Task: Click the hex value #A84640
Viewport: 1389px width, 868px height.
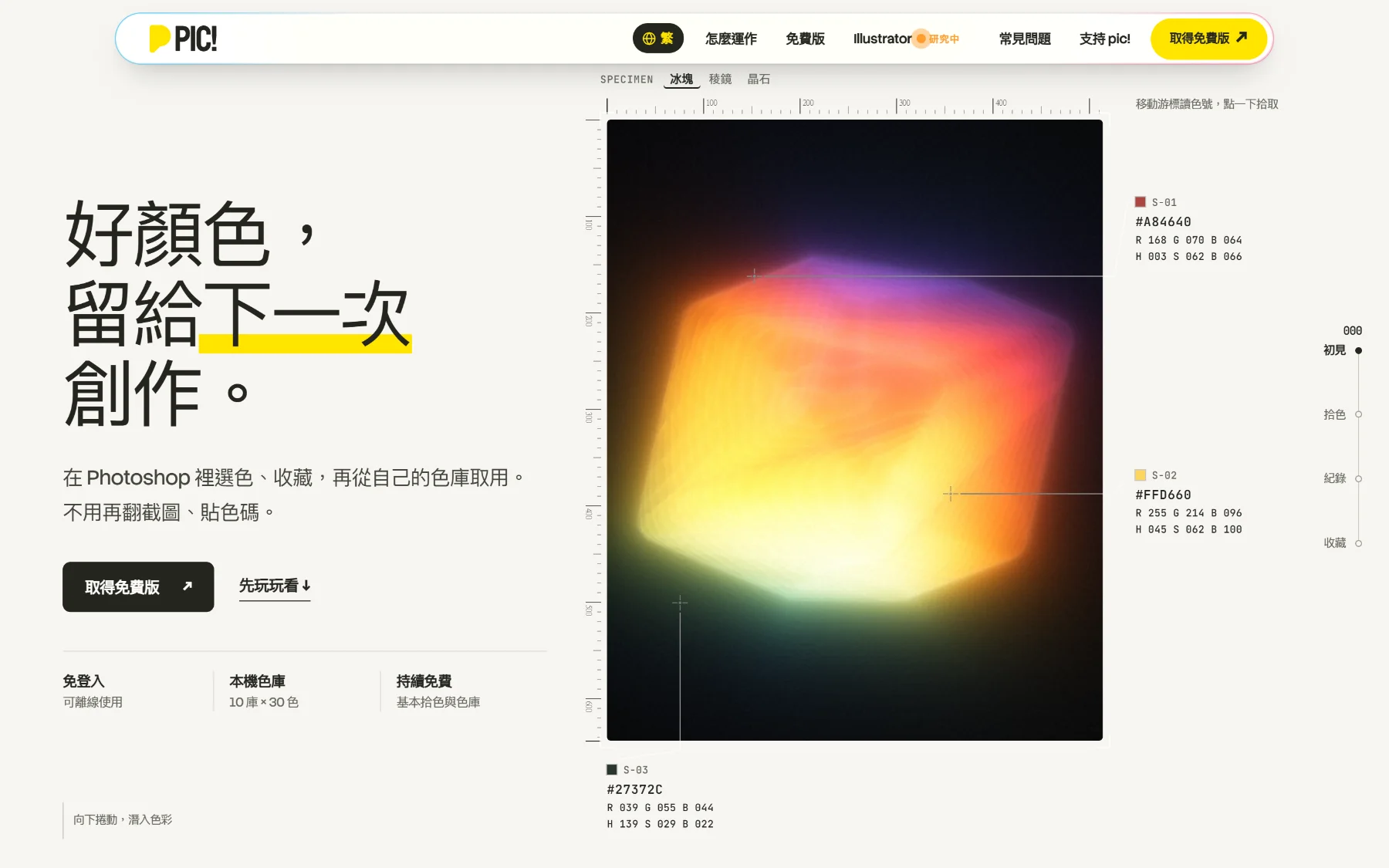Action: tap(1163, 222)
